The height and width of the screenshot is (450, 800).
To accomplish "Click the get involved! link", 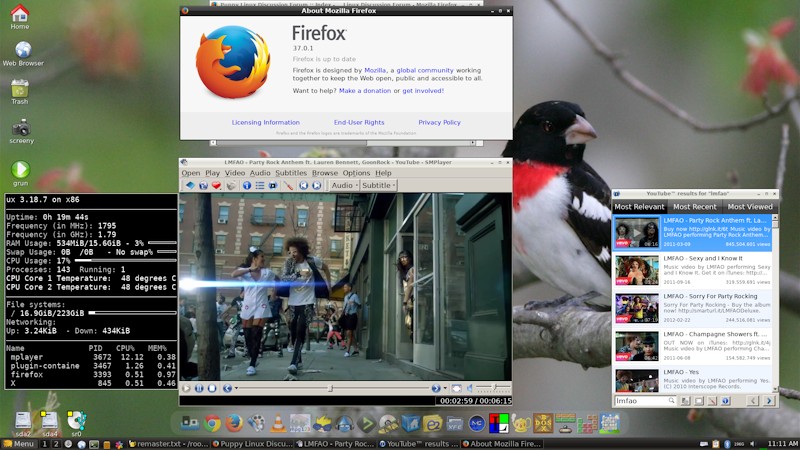I will tap(423, 91).
